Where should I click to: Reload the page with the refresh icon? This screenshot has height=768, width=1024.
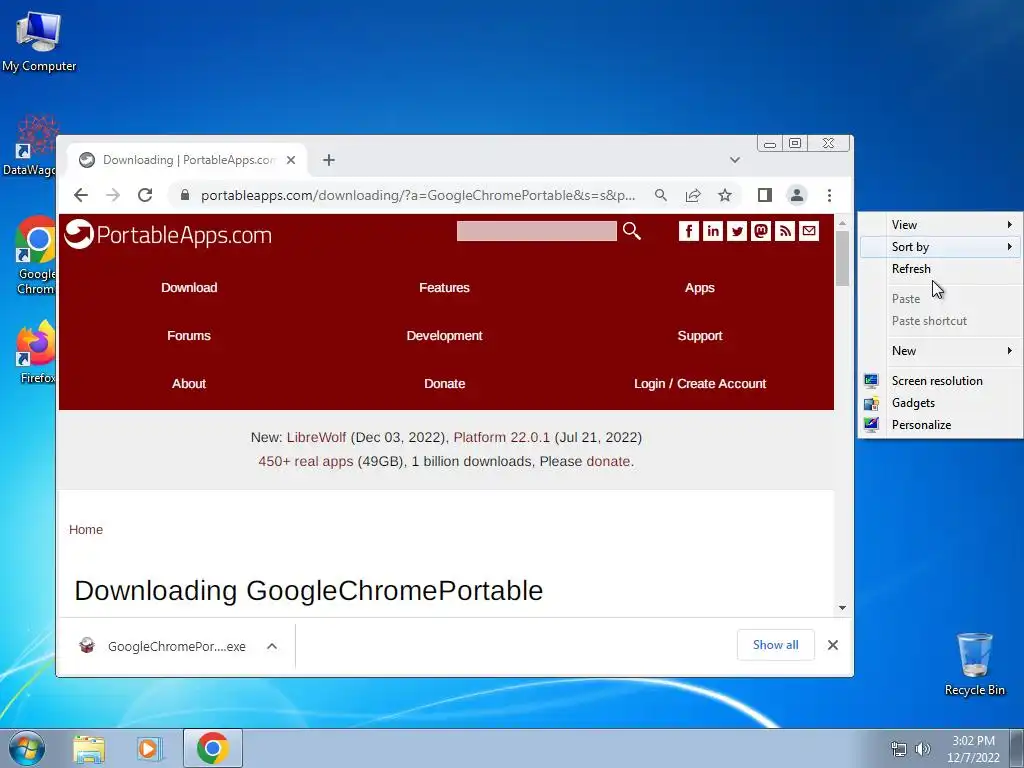click(145, 195)
